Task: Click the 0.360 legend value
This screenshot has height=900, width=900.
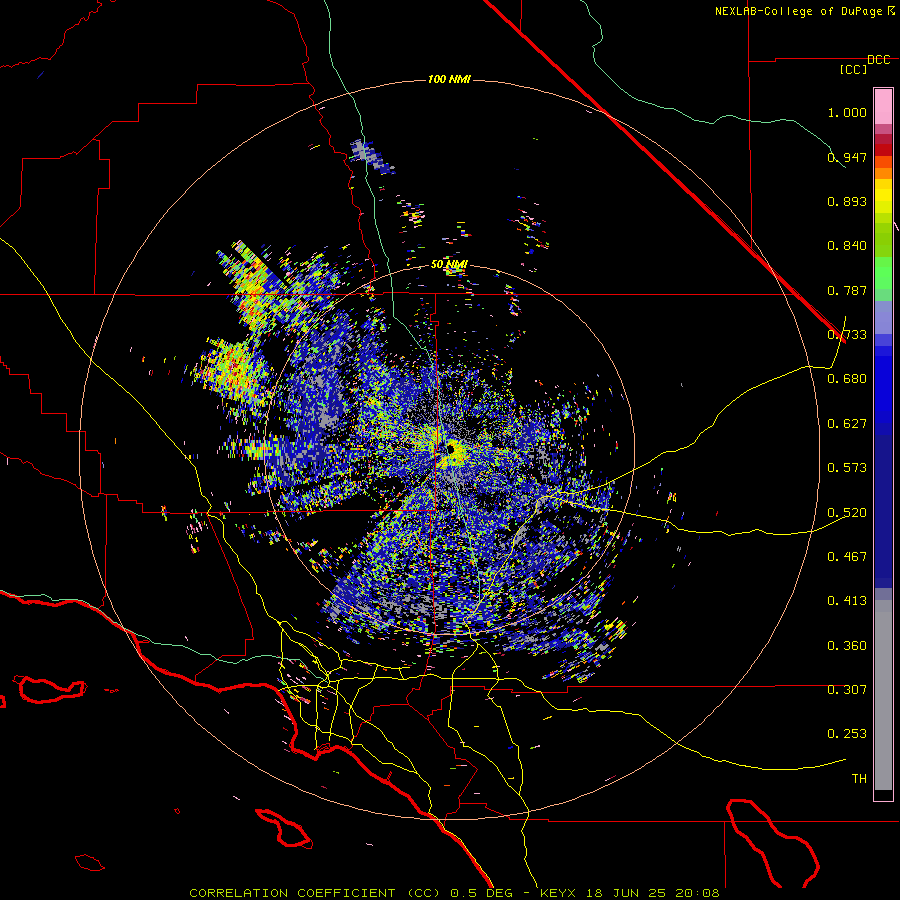Action: [x=847, y=646]
